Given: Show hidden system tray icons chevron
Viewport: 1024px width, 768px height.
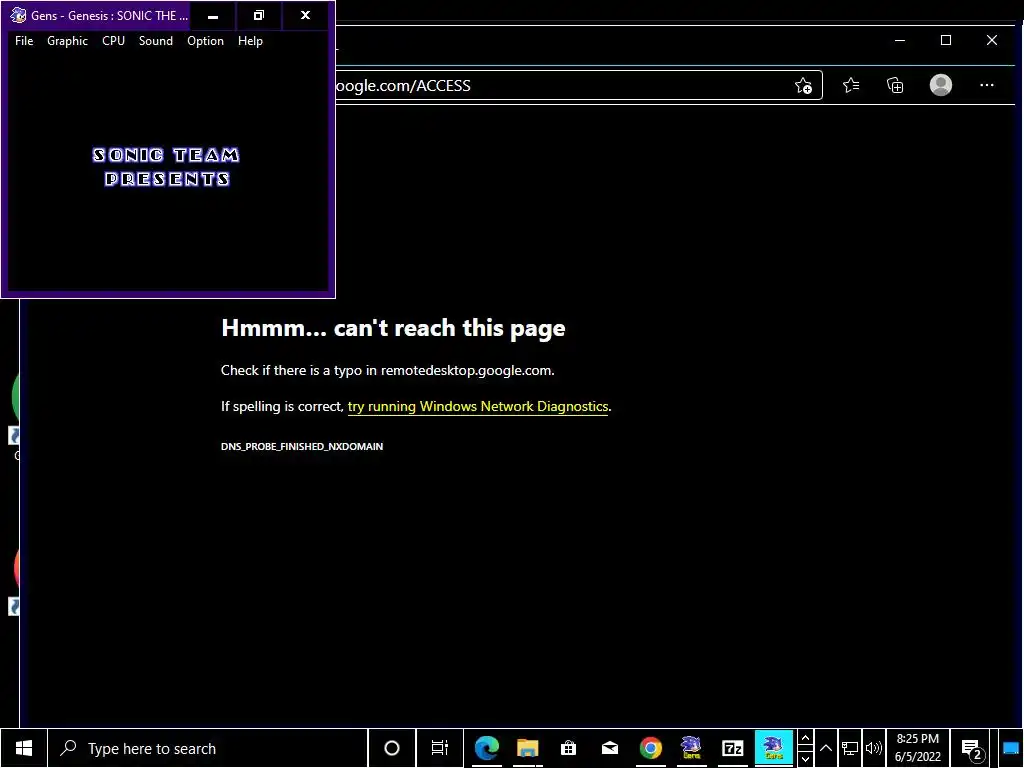Looking at the screenshot, I should [825, 748].
